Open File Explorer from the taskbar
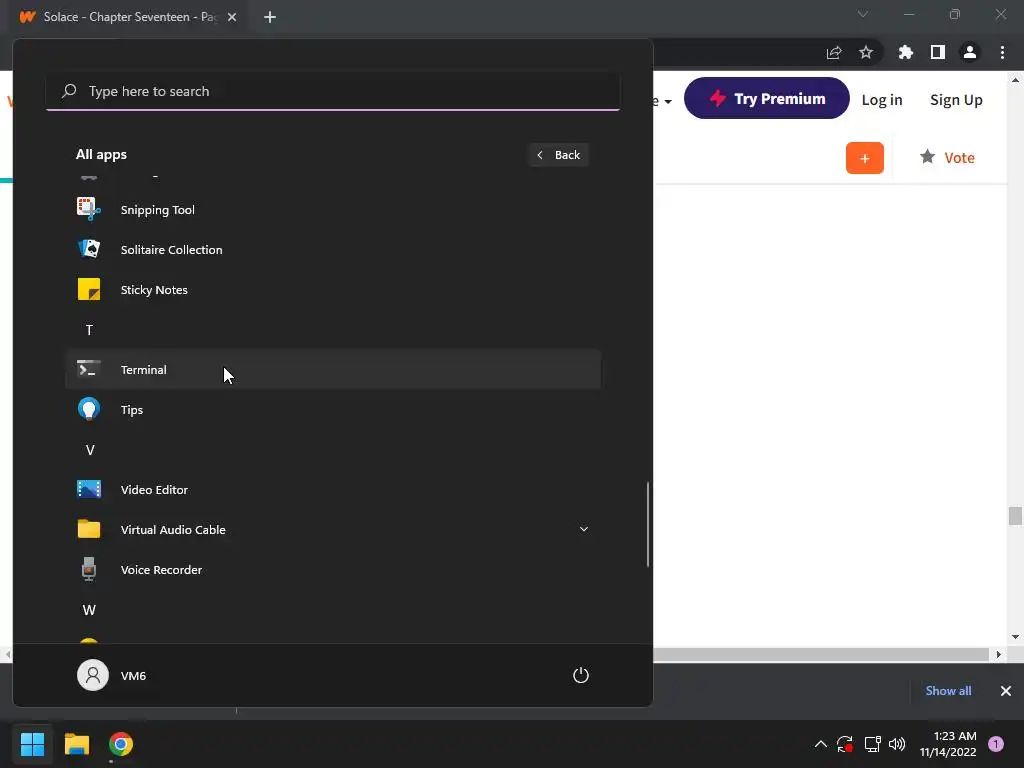The width and height of the screenshot is (1024, 768). 76,744
